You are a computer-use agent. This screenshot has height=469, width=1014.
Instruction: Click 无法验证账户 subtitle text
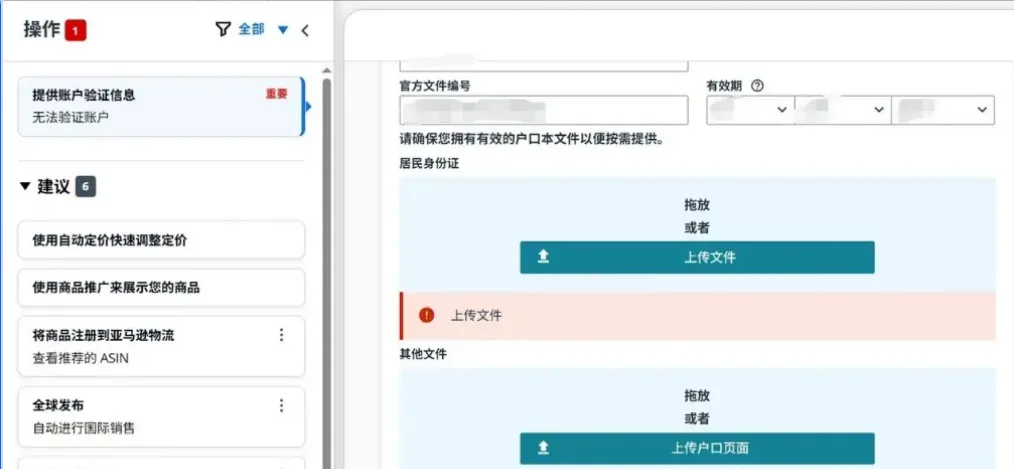70,118
